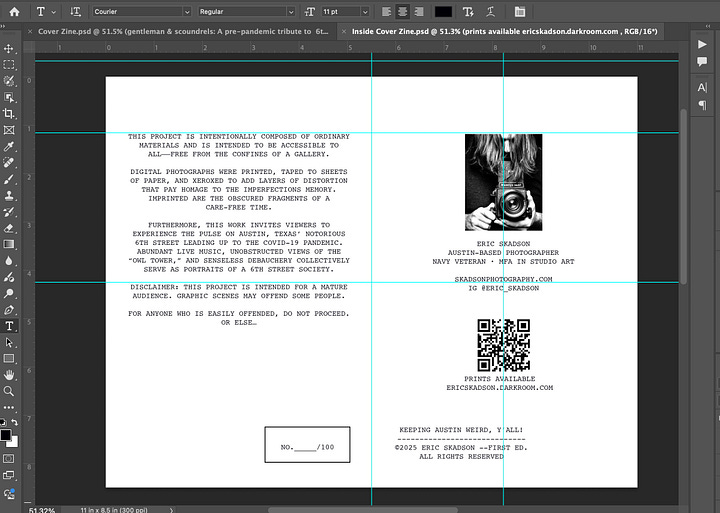Select the Eraser tool
The width and height of the screenshot is (720, 513).
coord(9,228)
